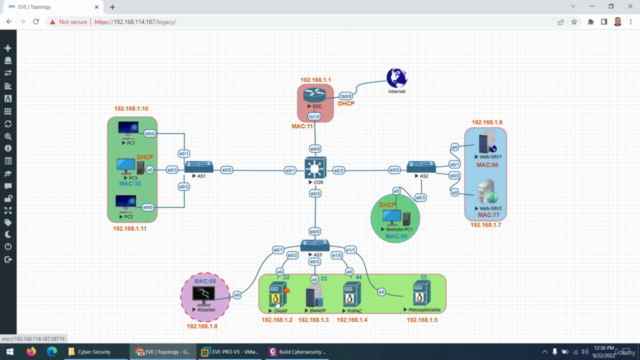This screenshot has height=360, width=640.
Task: Click the browser address bar URL
Action: click(135, 22)
